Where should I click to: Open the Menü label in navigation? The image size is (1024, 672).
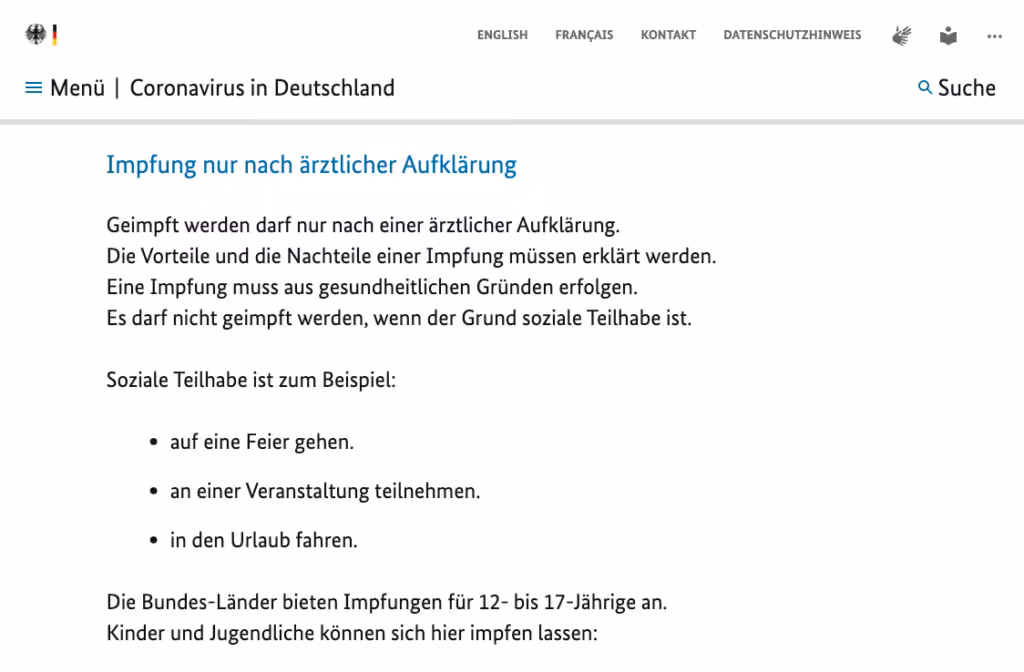77,88
